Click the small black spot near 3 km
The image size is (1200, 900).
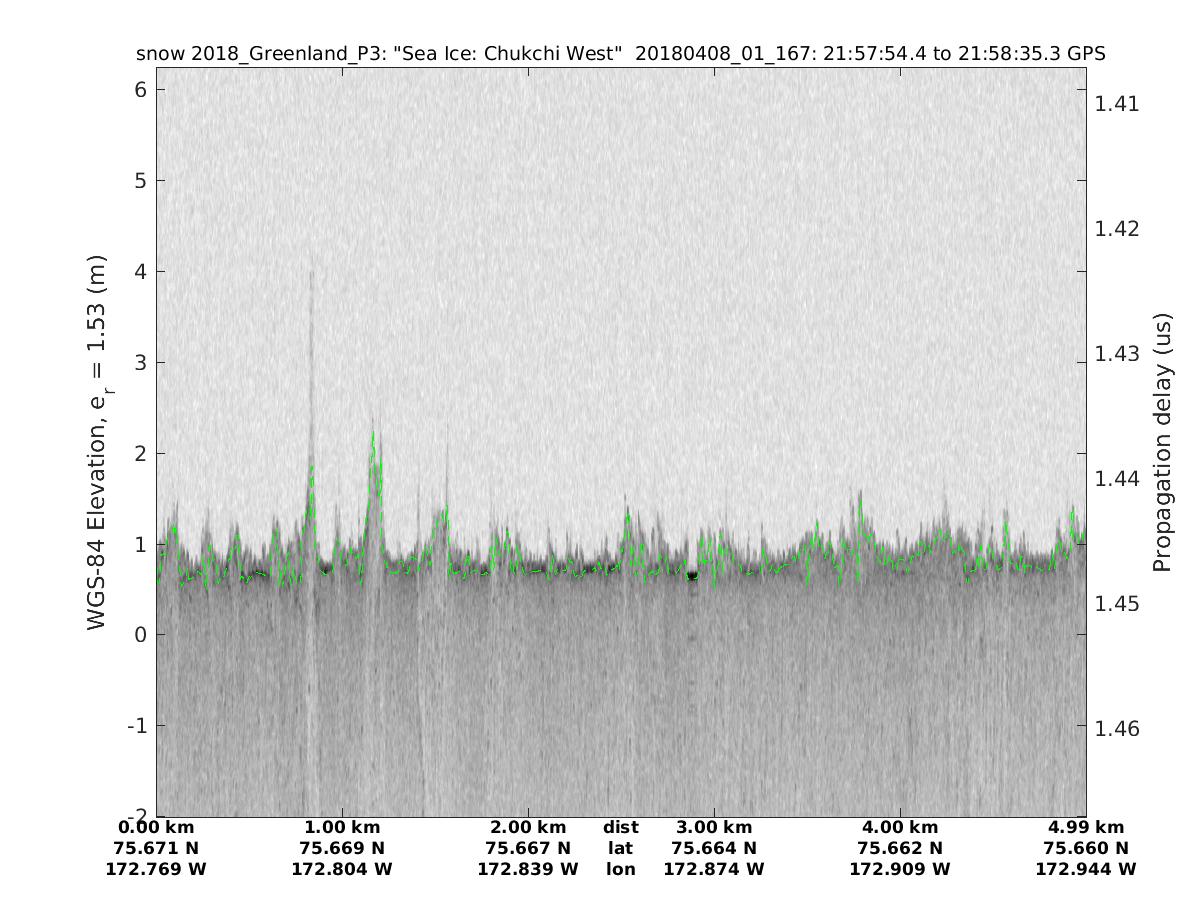click(691, 575)
